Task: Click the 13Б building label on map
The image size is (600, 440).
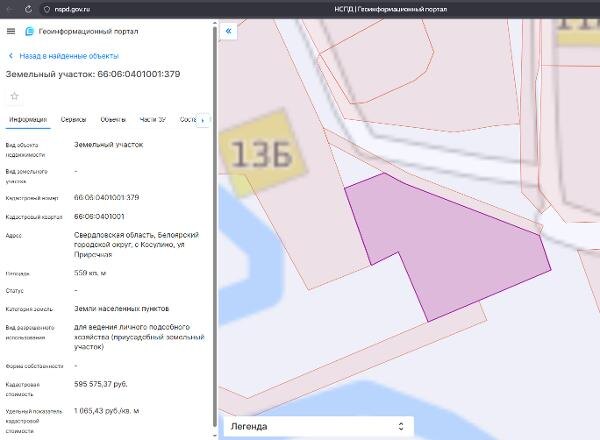Action: [262, 153]
